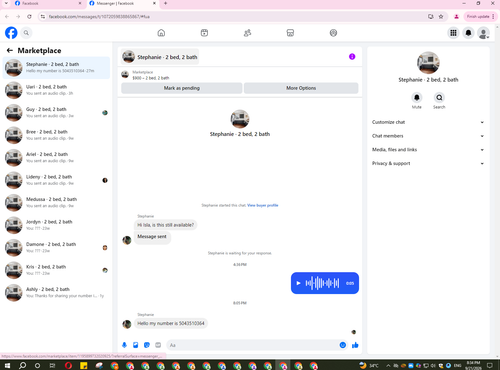Open the Groups icon in top navigation
The height and width of the screenshot is (370, 500).
click(333, 33)
